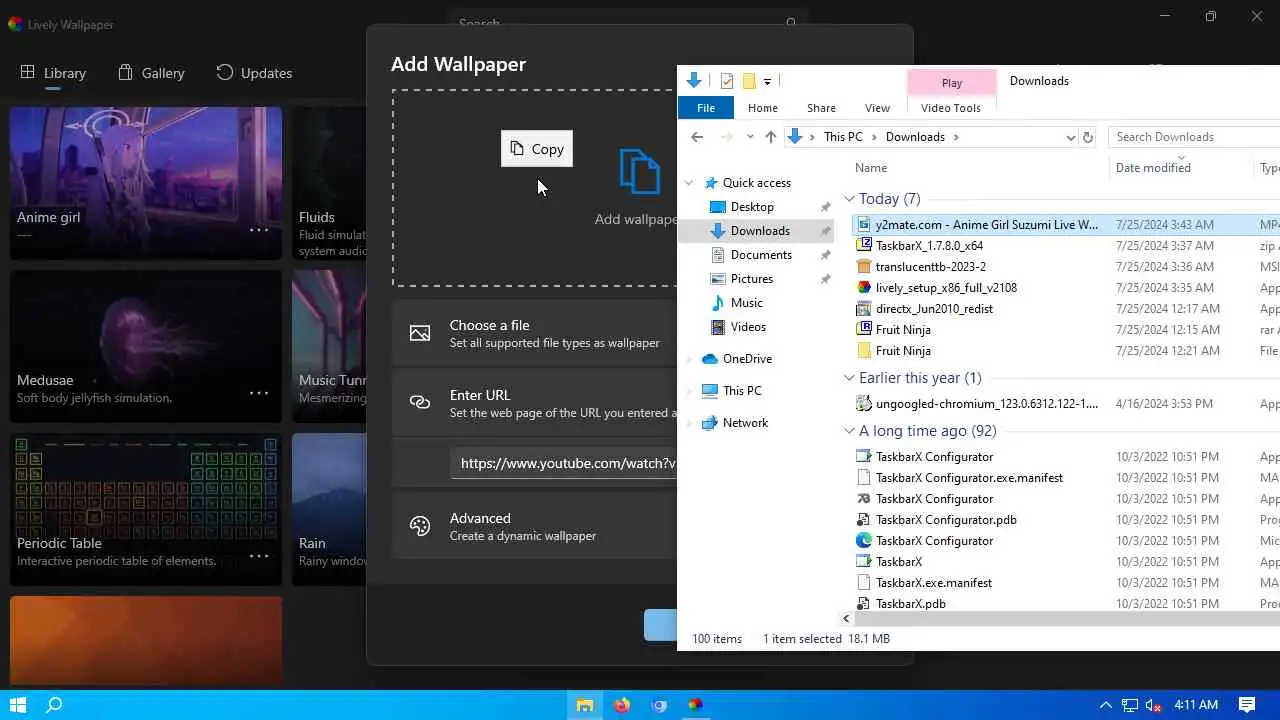Screen dimensions: 1280x720
Task: Open the Updates tab in Lively Wallpaper
Action: (x=254, y=73)
